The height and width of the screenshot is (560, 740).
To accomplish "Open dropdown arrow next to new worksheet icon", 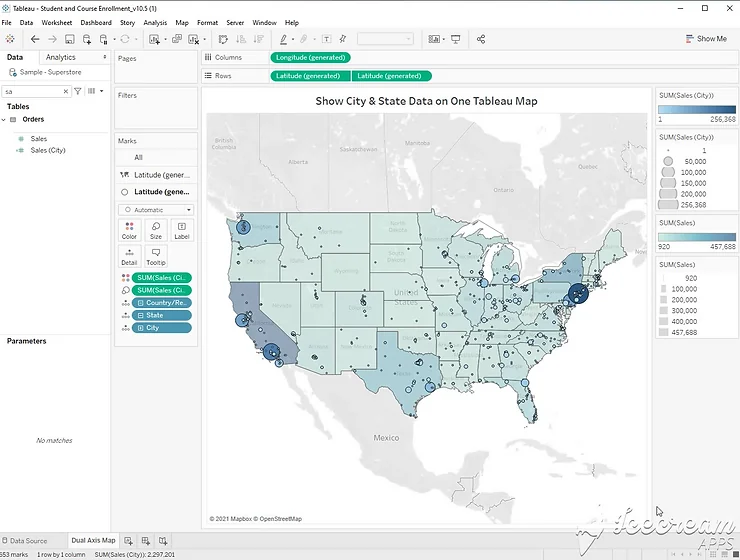I will click(x=165, y=40).
